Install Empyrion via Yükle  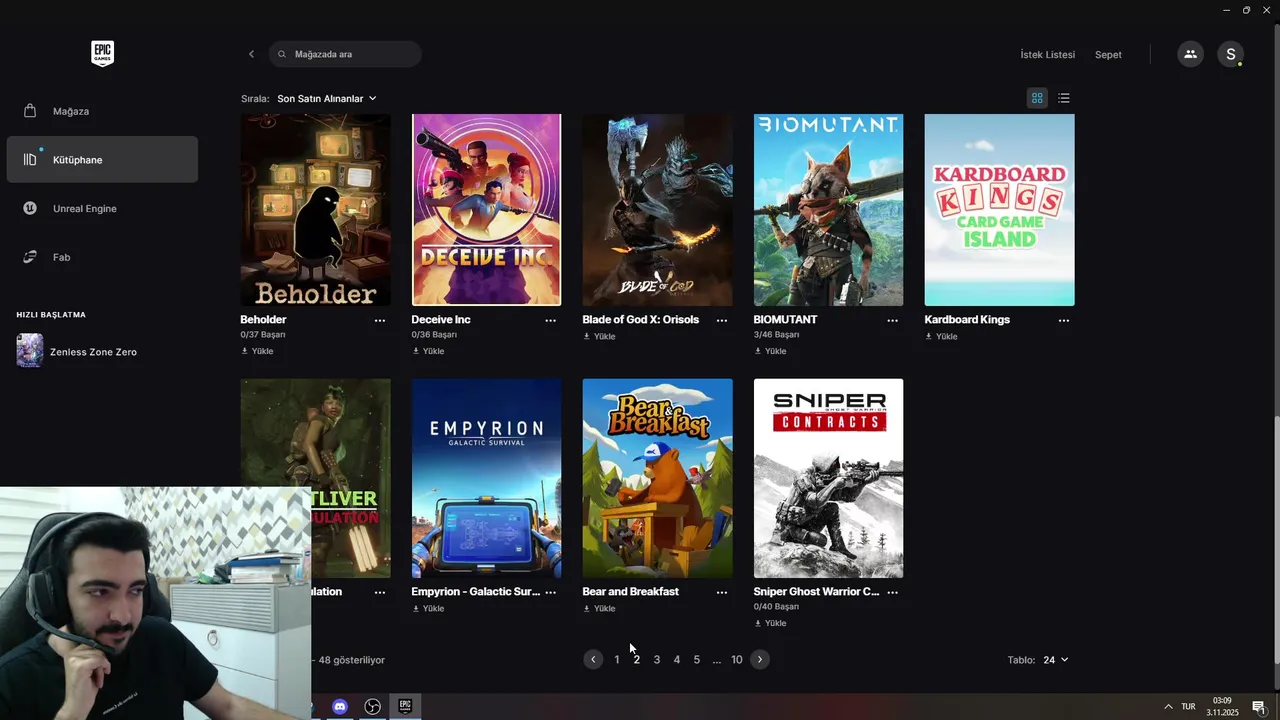tap(428, 608)
